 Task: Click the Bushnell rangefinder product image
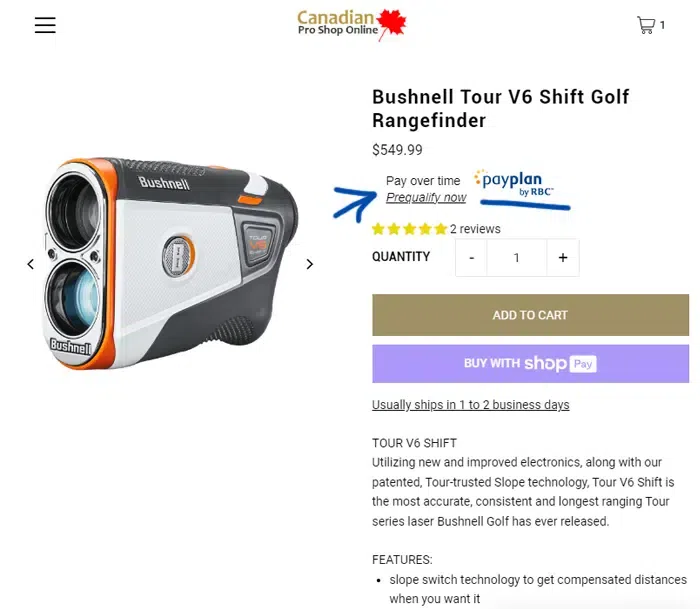point(171,263)
